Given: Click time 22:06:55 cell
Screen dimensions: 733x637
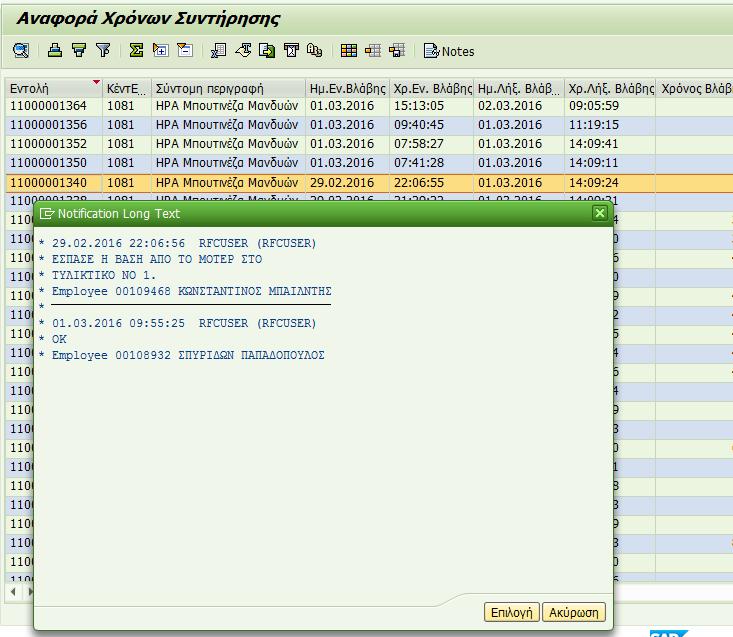Looking at the screenshot, I should coord(431,182).
